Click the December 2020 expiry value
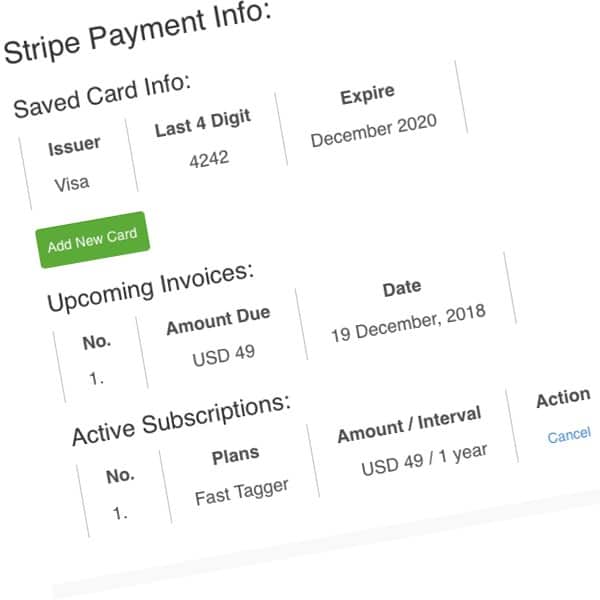 coord(374,130)
